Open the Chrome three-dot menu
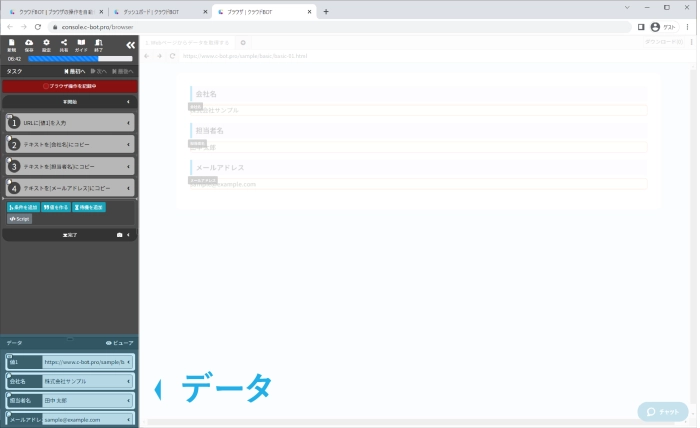Image resolution: width=700 pixels, height=428 pixels. (689, 27)
